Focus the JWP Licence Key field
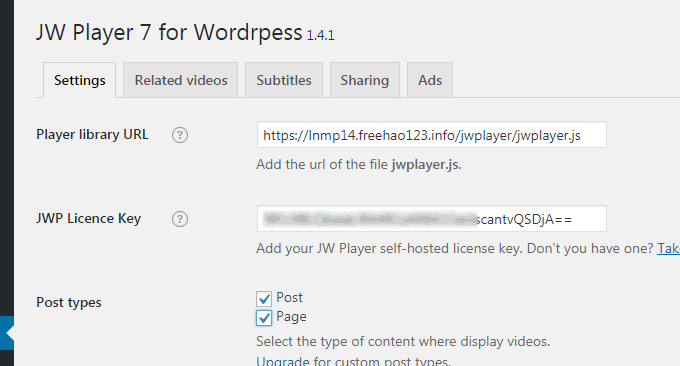The width and height of the screenshot is (680, 366). (432, 219)
